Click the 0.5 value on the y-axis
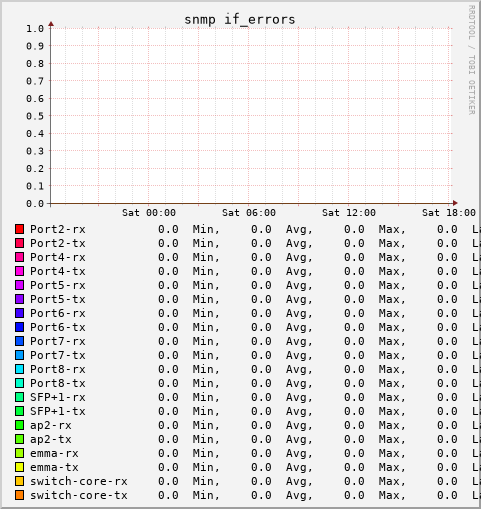Image resolution: width=481 pixels, height=509 pixels. point(35,116)
